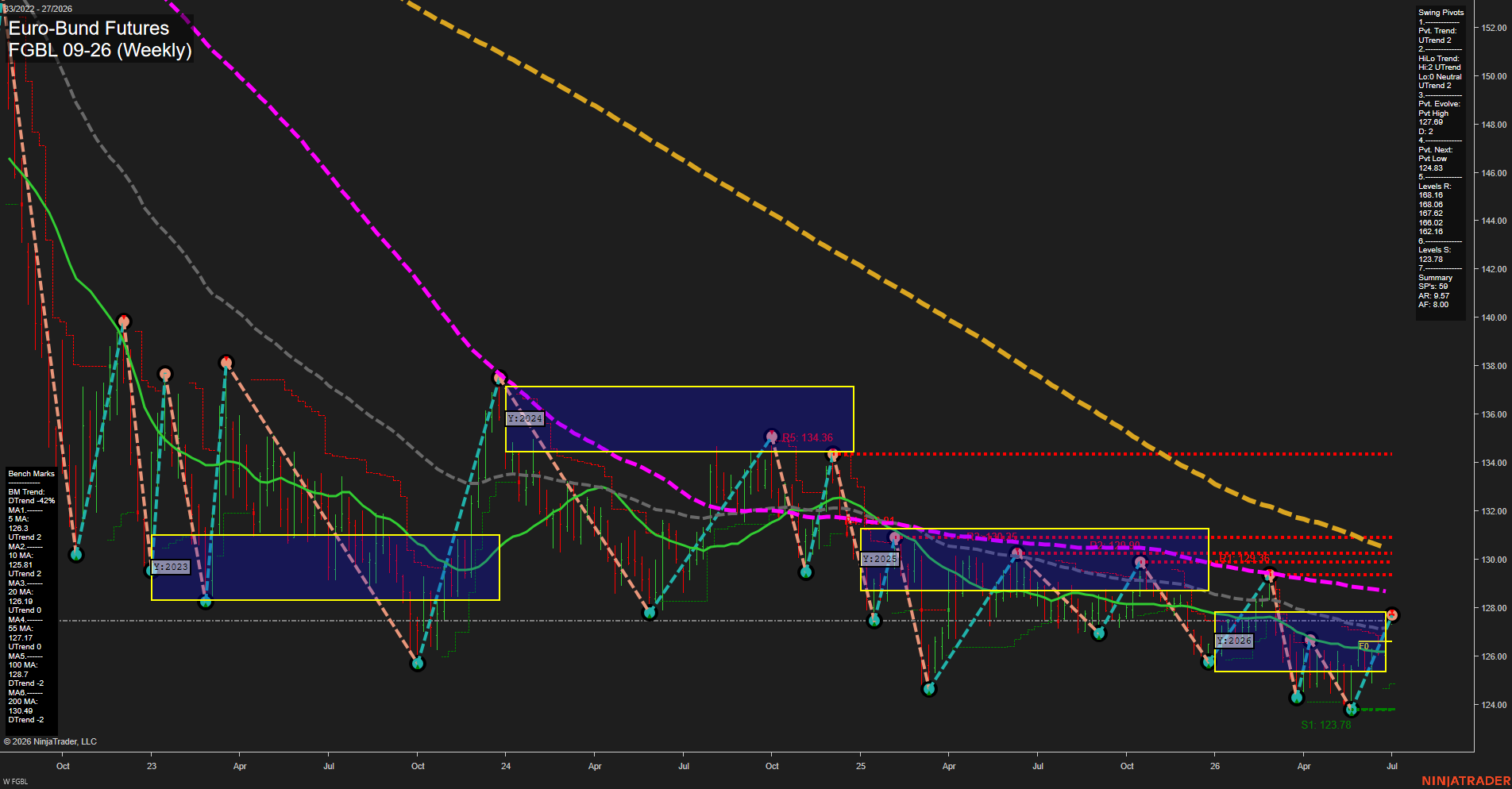Click the SP's: 59 summary value

coord(1433,287)
